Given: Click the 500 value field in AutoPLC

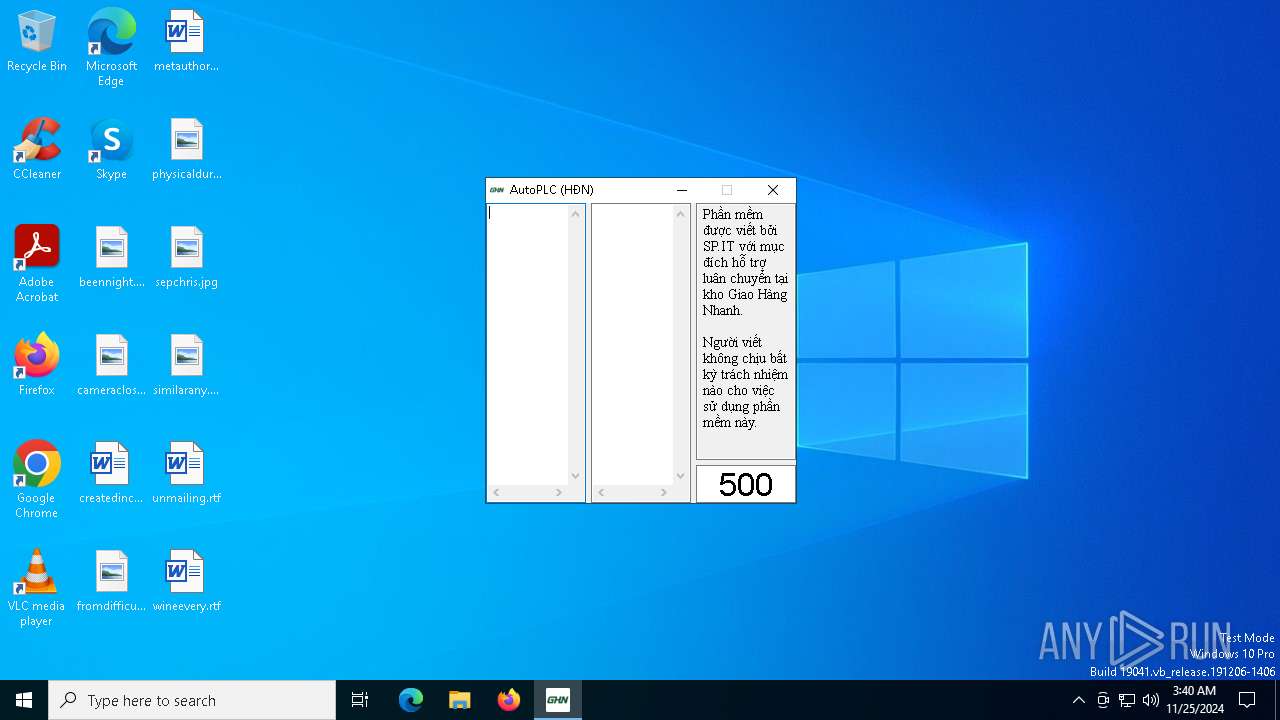Looking at the screenshot, I should point(746,484).
